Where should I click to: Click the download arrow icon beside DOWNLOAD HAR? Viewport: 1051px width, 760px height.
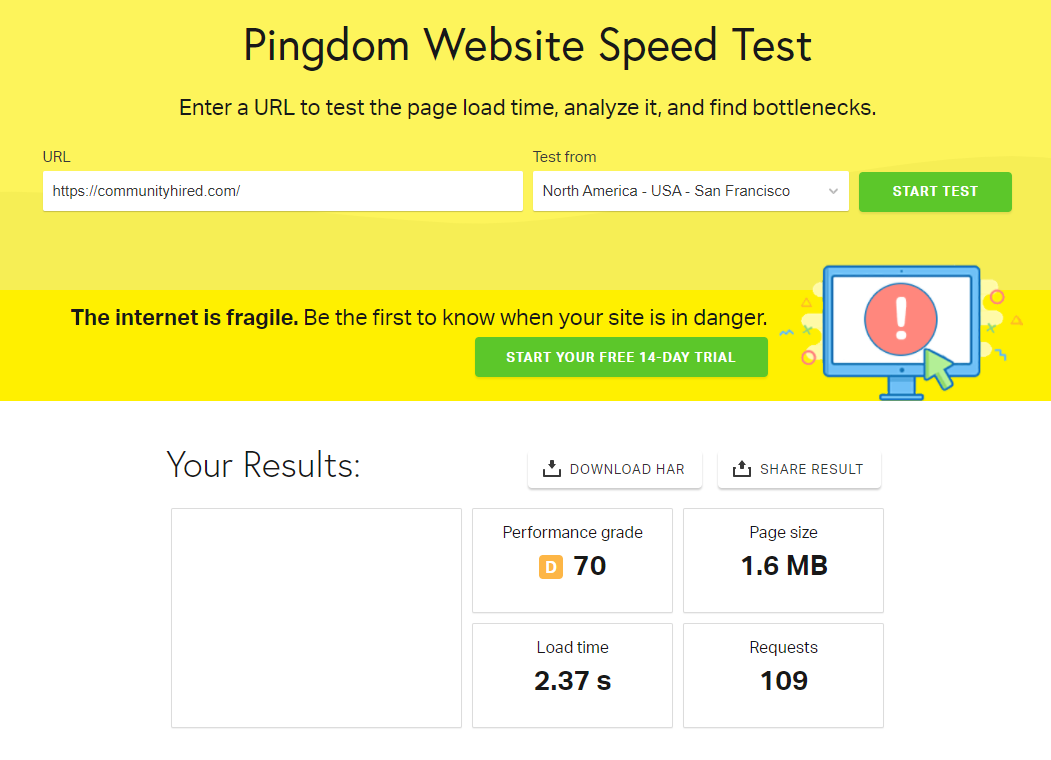tap(551, 469)
